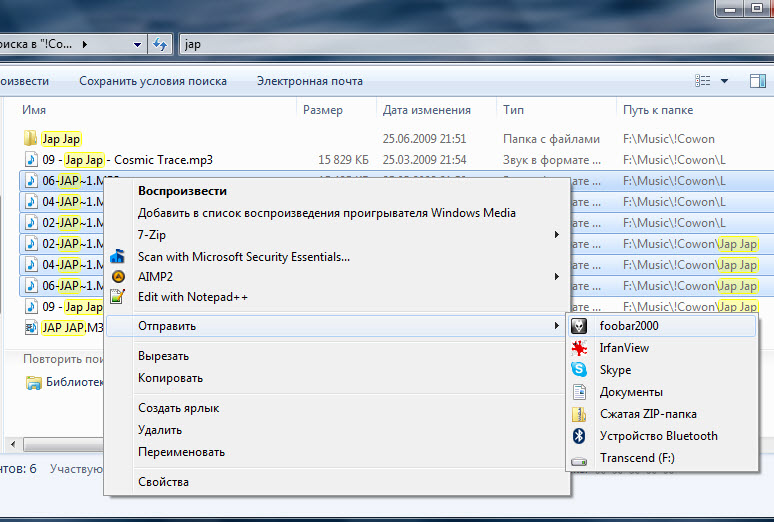Select 09 - Jap Jap - Cosmic Trace.mp3
Screen dimensions: 774x522
pyautogui.click(x=127, y=160)
